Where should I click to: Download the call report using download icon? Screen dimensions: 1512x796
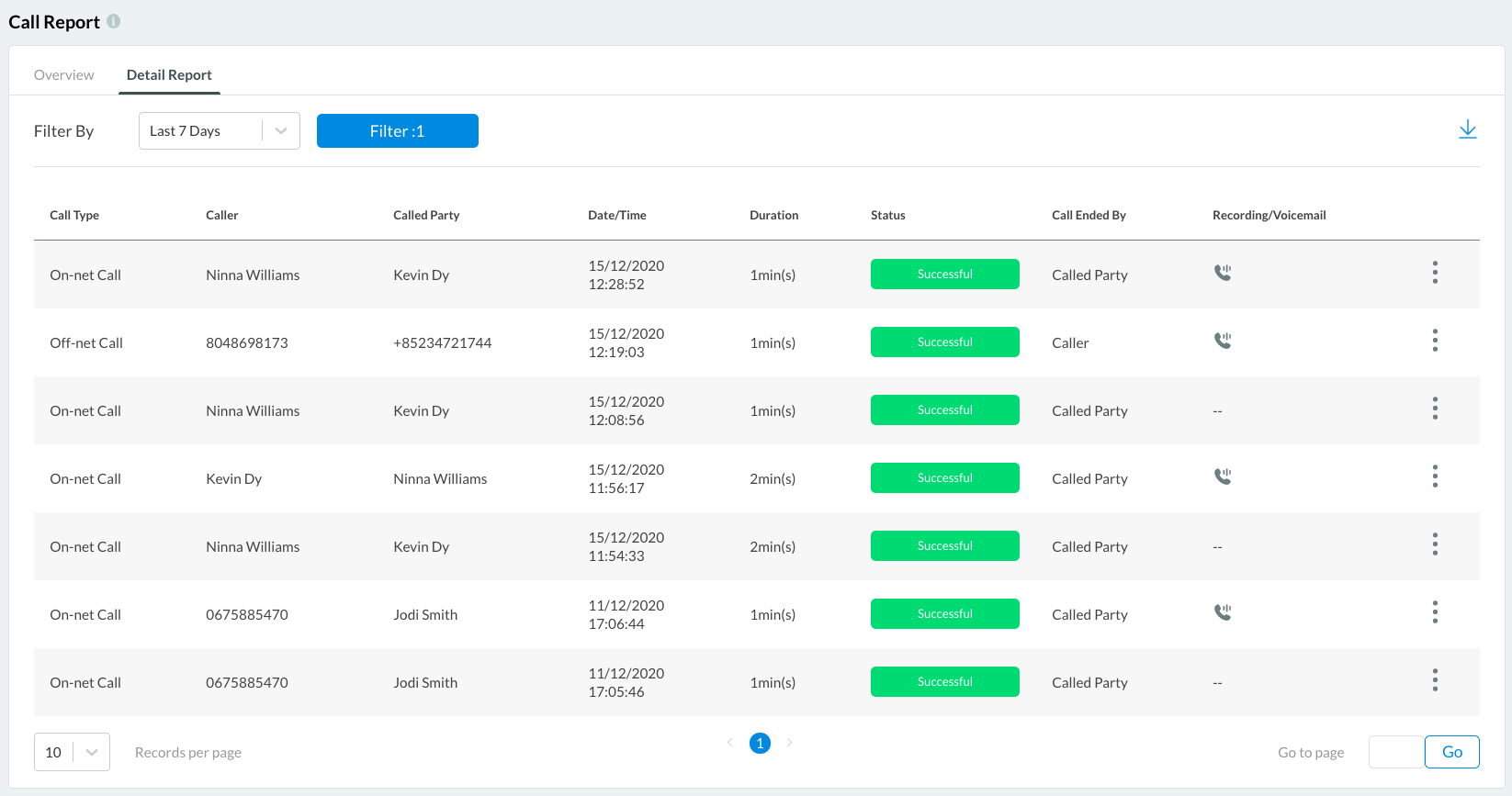pos(1467,129)
